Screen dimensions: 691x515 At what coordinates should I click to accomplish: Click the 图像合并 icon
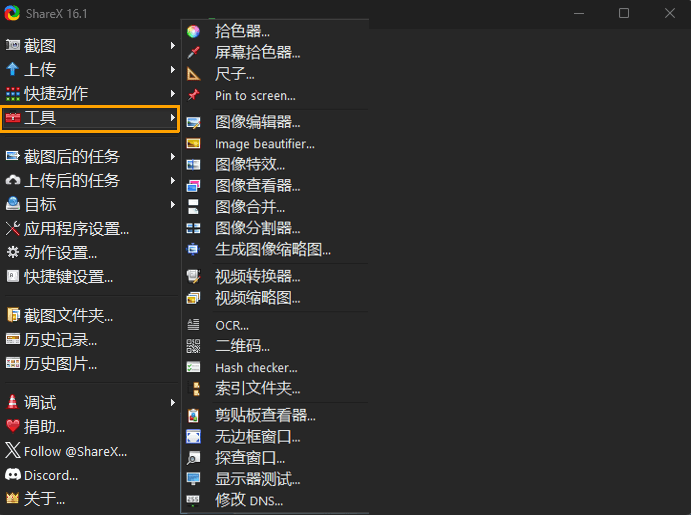(193, 207)
